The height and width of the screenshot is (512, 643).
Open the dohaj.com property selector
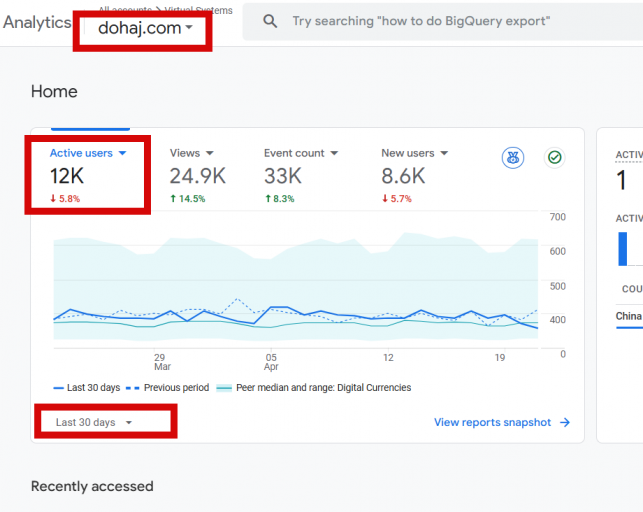tap(146, 28)
